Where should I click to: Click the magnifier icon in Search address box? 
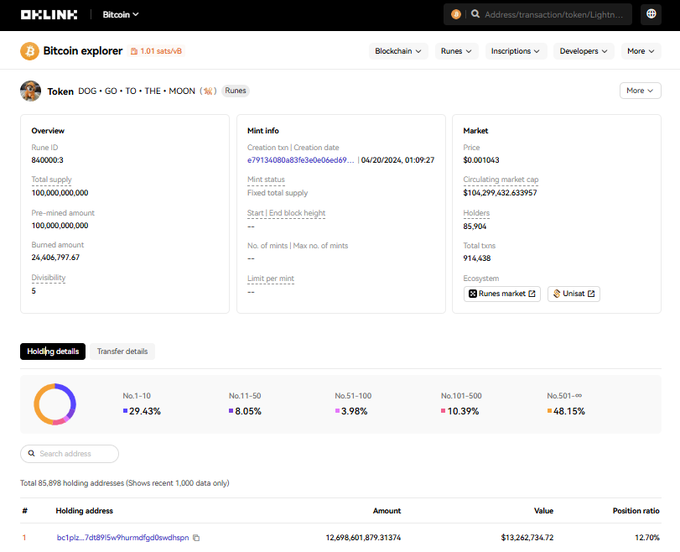(x=31, y=454)
